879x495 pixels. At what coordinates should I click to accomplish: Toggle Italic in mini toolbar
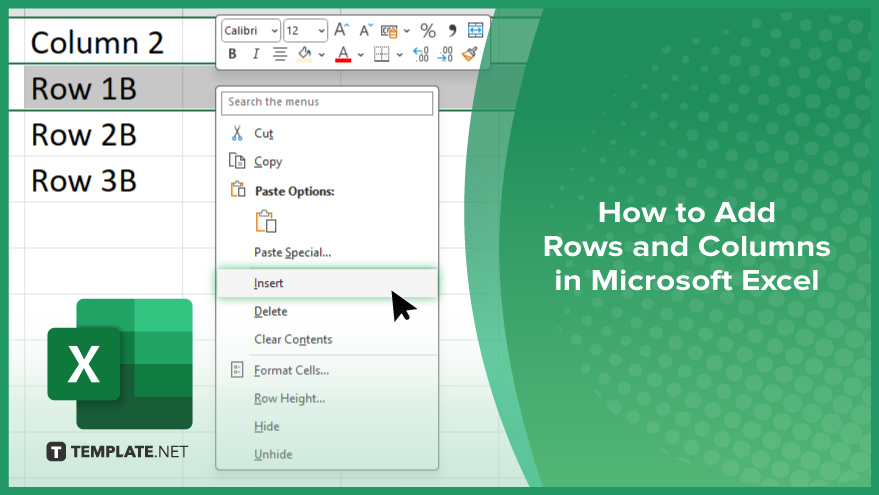click(256, 54)
